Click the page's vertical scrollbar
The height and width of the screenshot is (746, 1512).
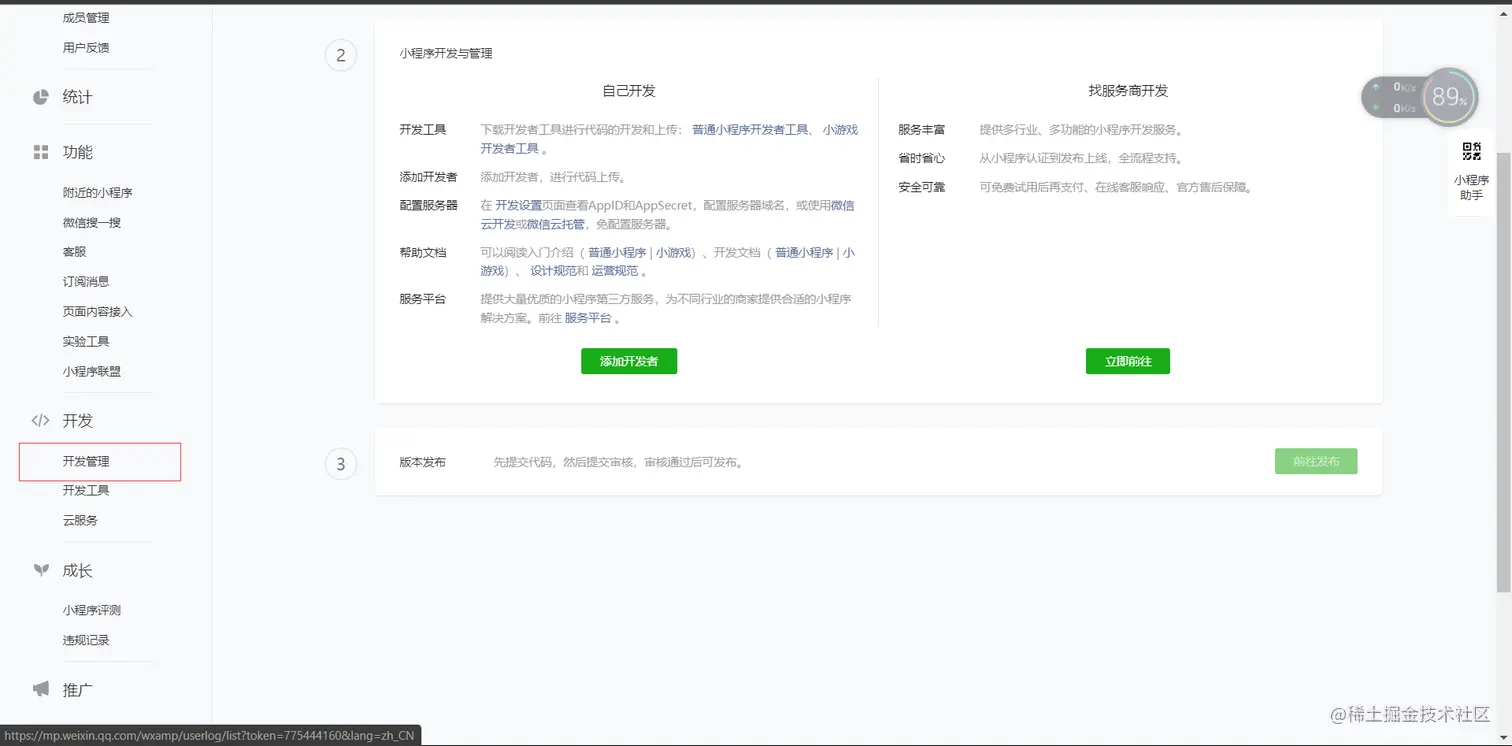pos(1504,370)
